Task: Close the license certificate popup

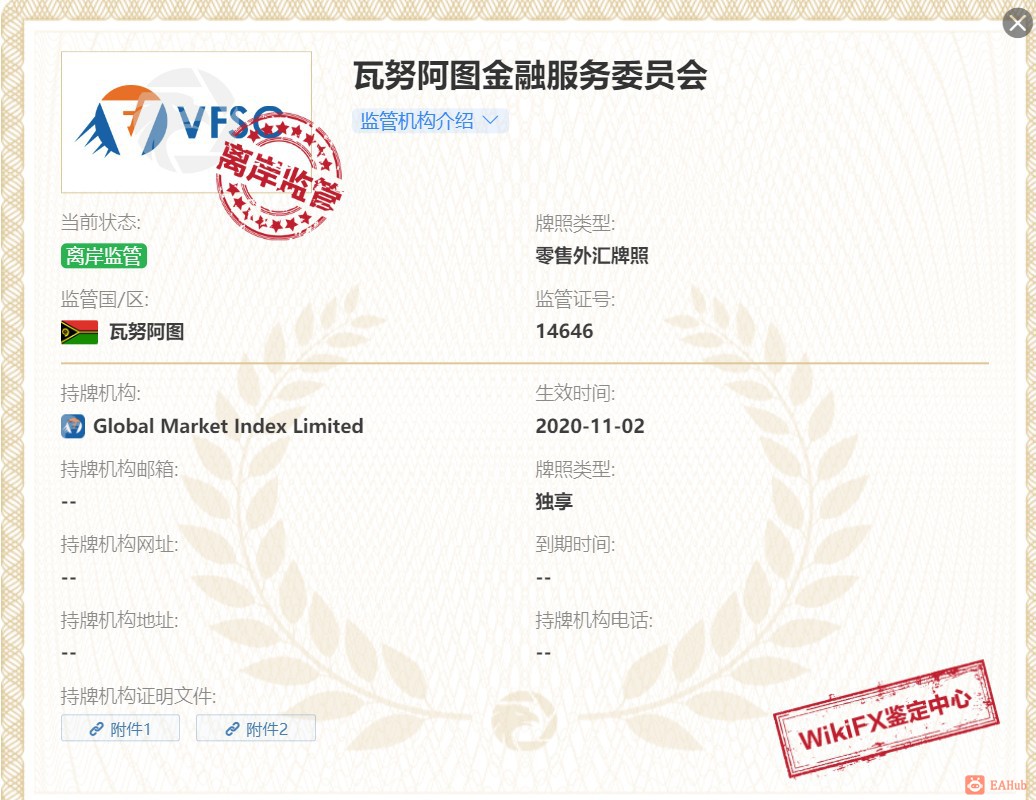Action: [1018, 24]
